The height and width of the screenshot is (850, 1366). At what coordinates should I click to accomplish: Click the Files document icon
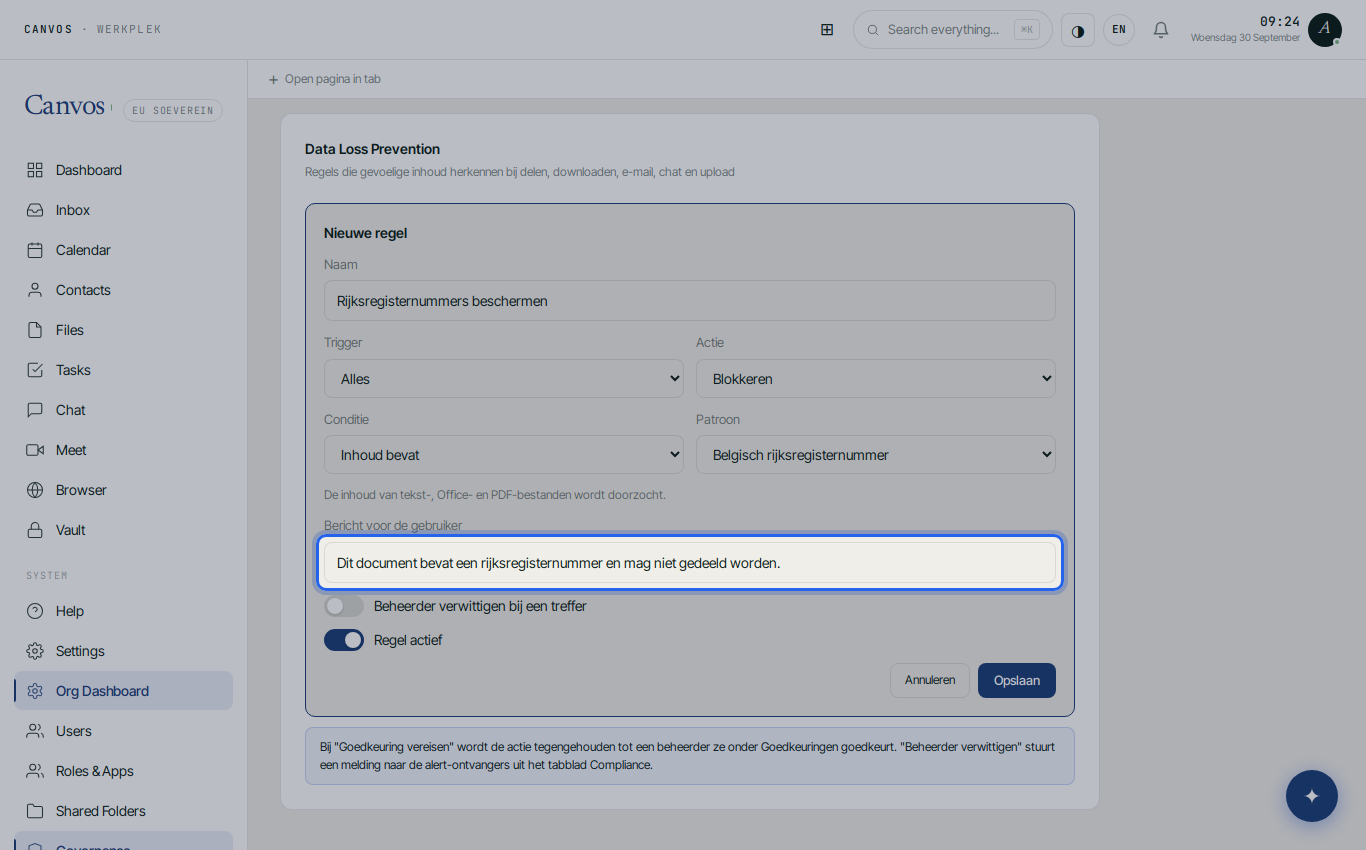tap(35, 330)
